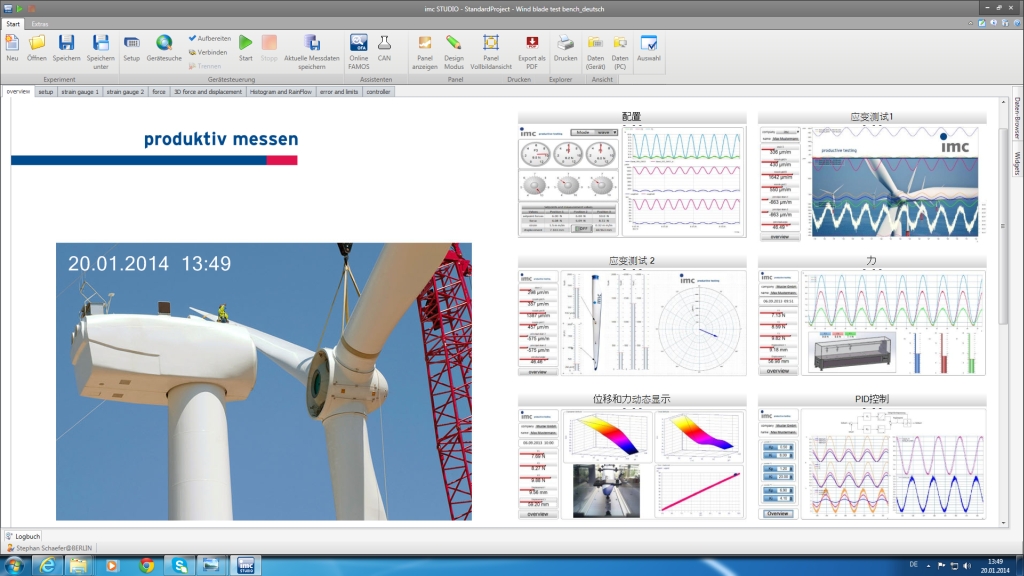Viewport: 1024px width, 576px height.
Task: Expand the Logbuch panel at the bottom
Action: (23, 536)
